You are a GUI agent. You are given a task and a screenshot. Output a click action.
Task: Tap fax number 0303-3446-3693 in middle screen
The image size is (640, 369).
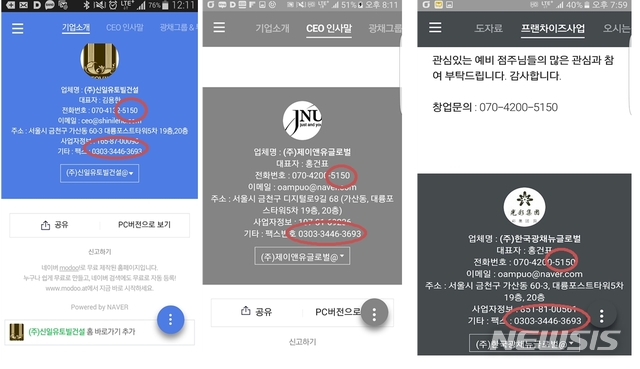[x=330, y=234]
